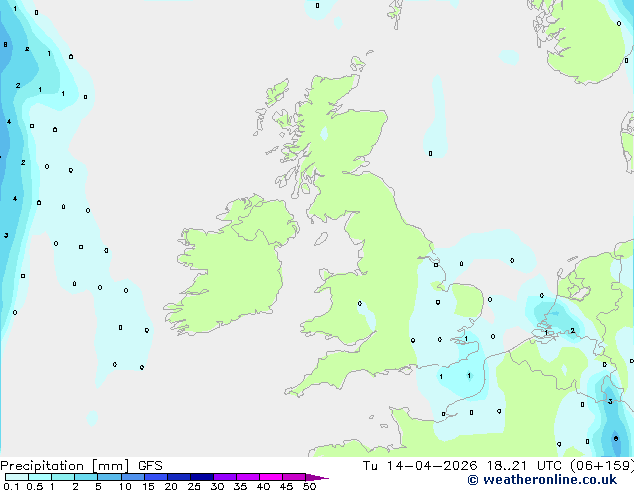Click the legend label "45"

[286, 486]
